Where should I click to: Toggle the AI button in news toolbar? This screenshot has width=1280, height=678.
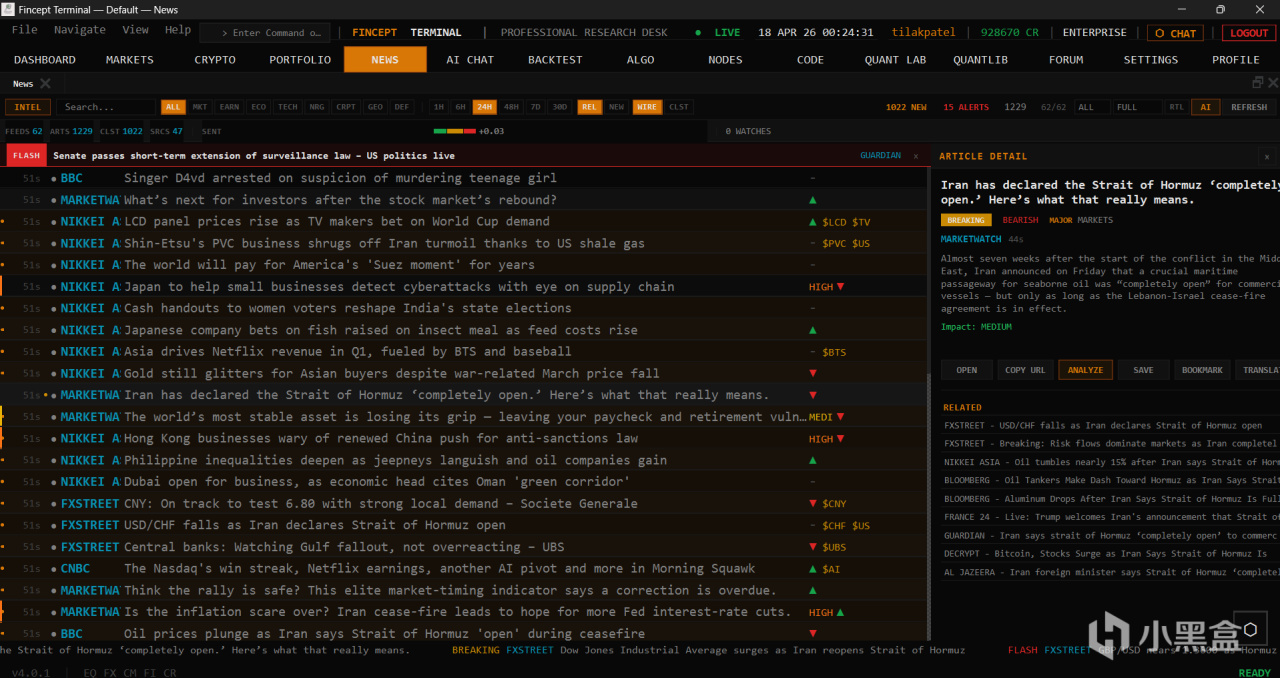pyautogui.click(x=1205, y=107)
